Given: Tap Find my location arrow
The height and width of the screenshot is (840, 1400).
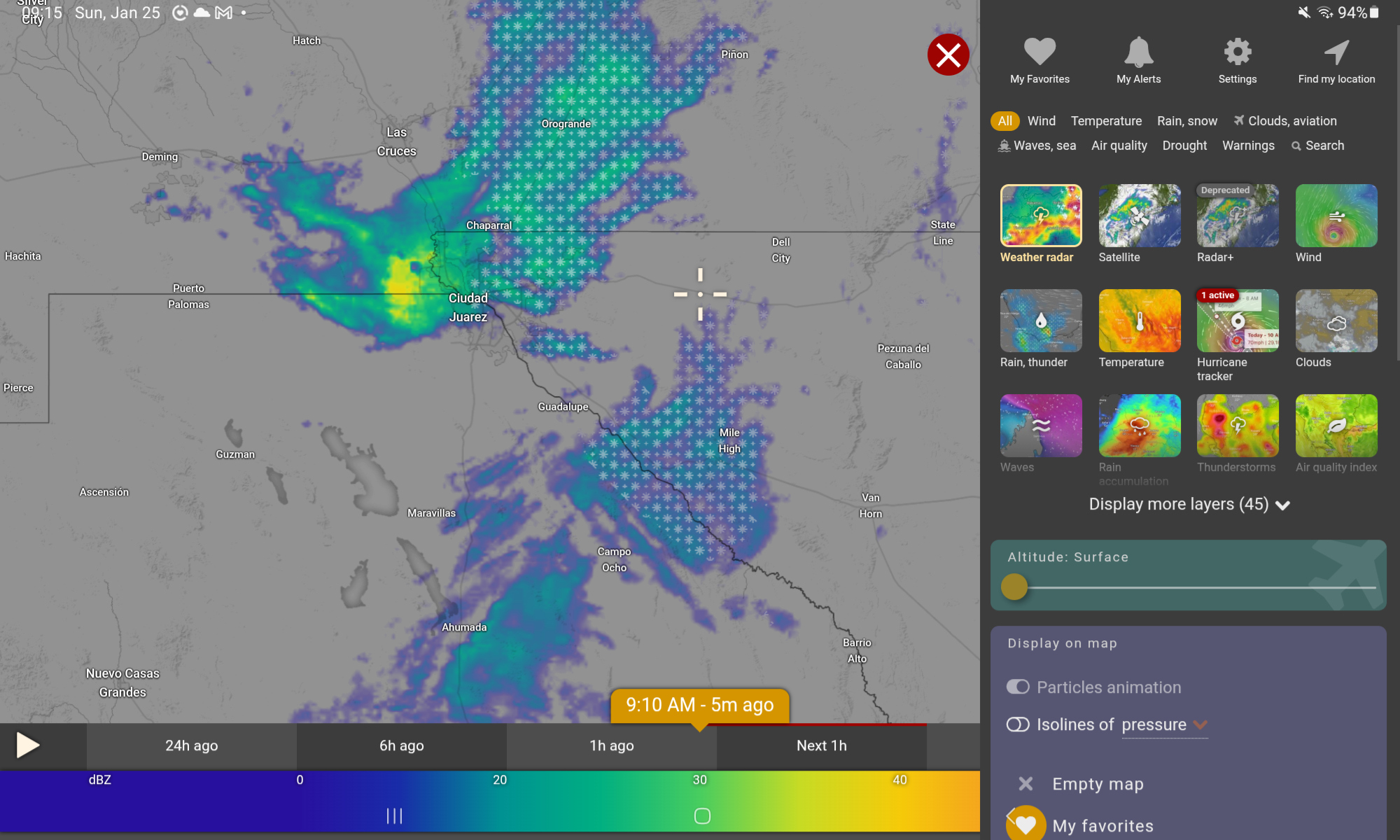Looking at the screenshot, I should click(x=1336, y=52).
